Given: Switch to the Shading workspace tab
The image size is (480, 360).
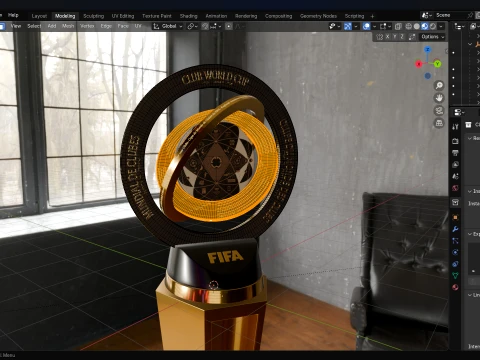Looking at the screenshot, I should (x=189, y=16).
